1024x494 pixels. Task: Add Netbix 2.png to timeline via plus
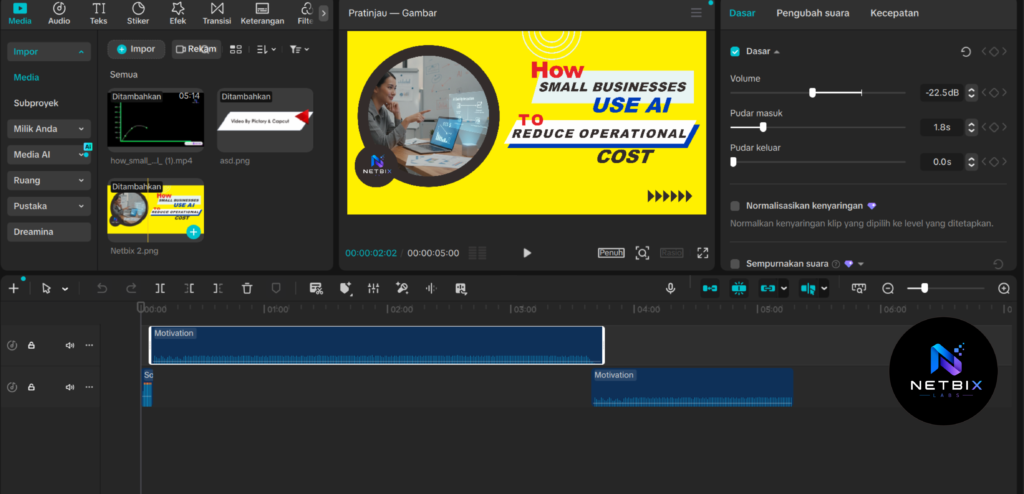(x=193, y=232)
